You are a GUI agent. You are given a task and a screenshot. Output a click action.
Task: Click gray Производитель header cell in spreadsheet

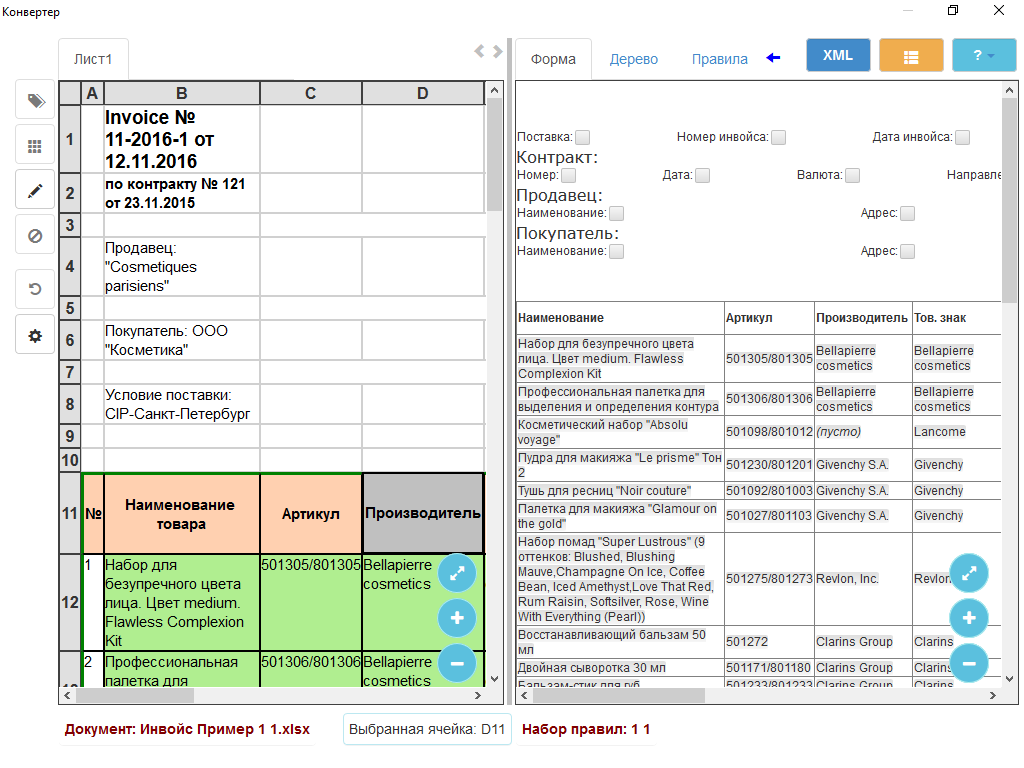coord(423,514)
